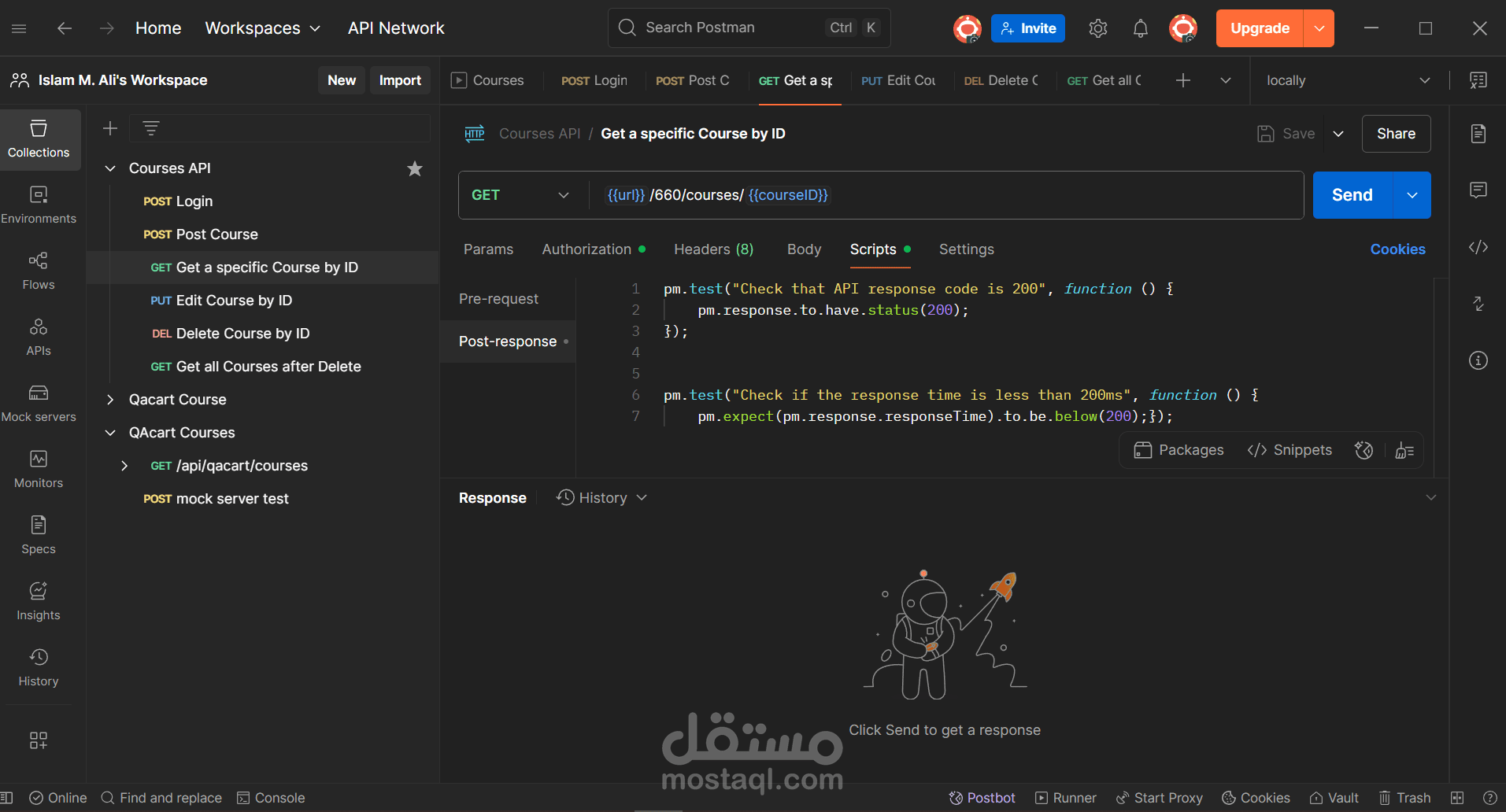Viewport: 1506px width, 812px height.
Task: Open the environment selector showing locally
Action: (1348, 80)
